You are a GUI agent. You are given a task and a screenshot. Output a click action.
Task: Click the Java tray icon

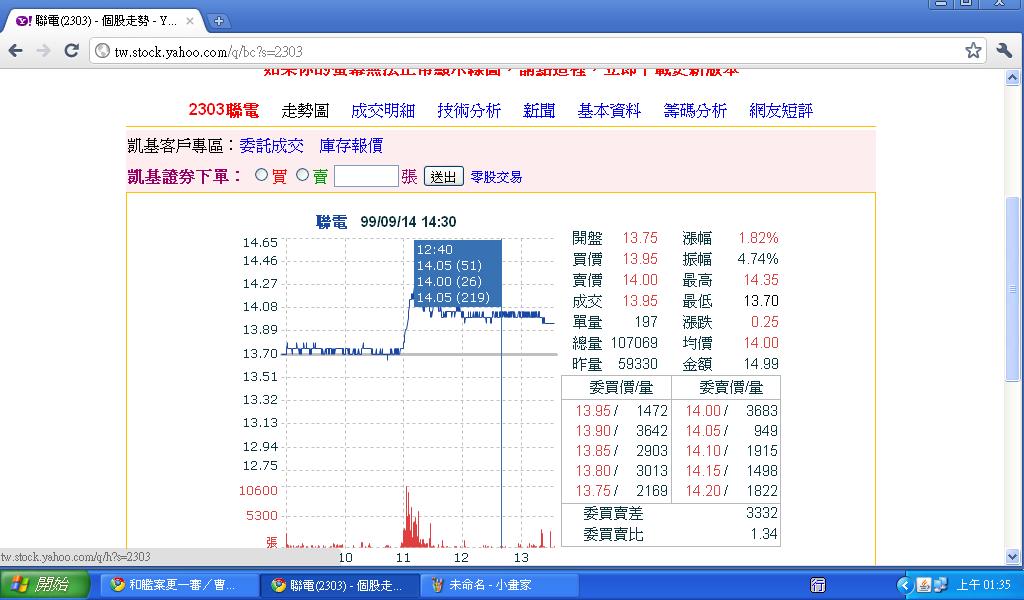coord(923,585)
